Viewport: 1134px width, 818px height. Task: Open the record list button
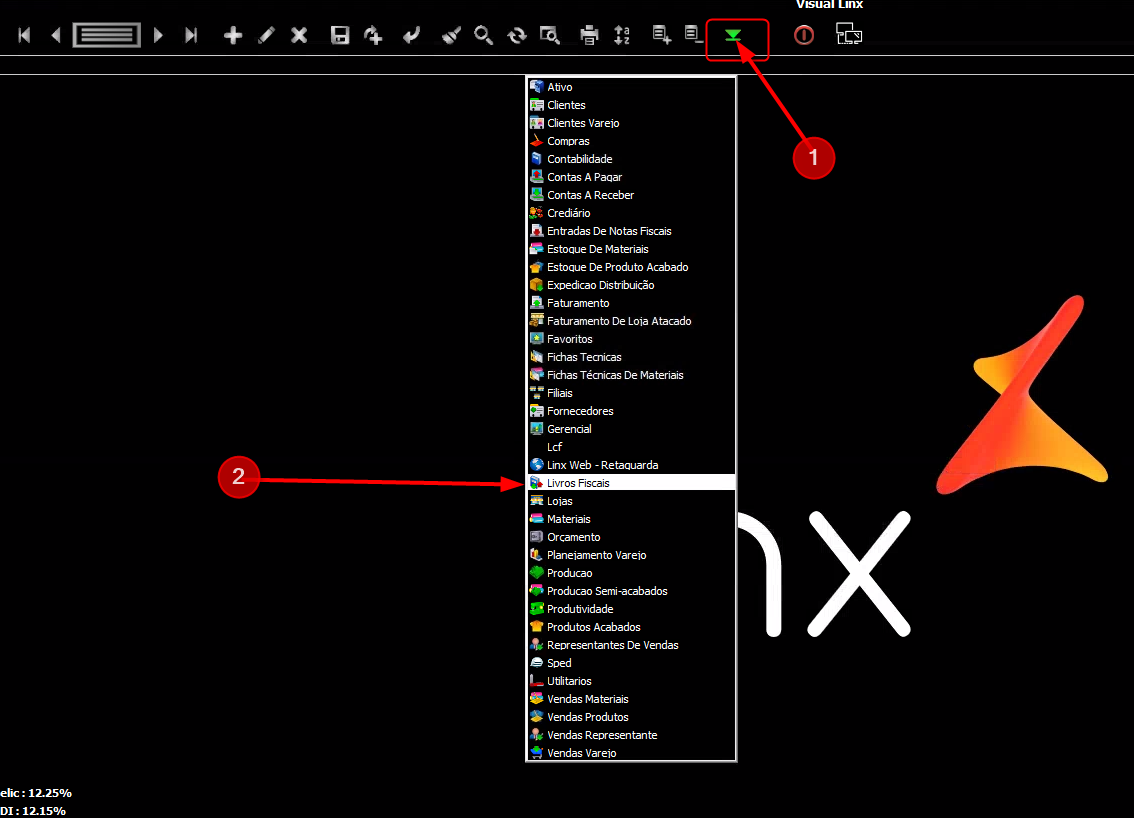tap(106, 35)
